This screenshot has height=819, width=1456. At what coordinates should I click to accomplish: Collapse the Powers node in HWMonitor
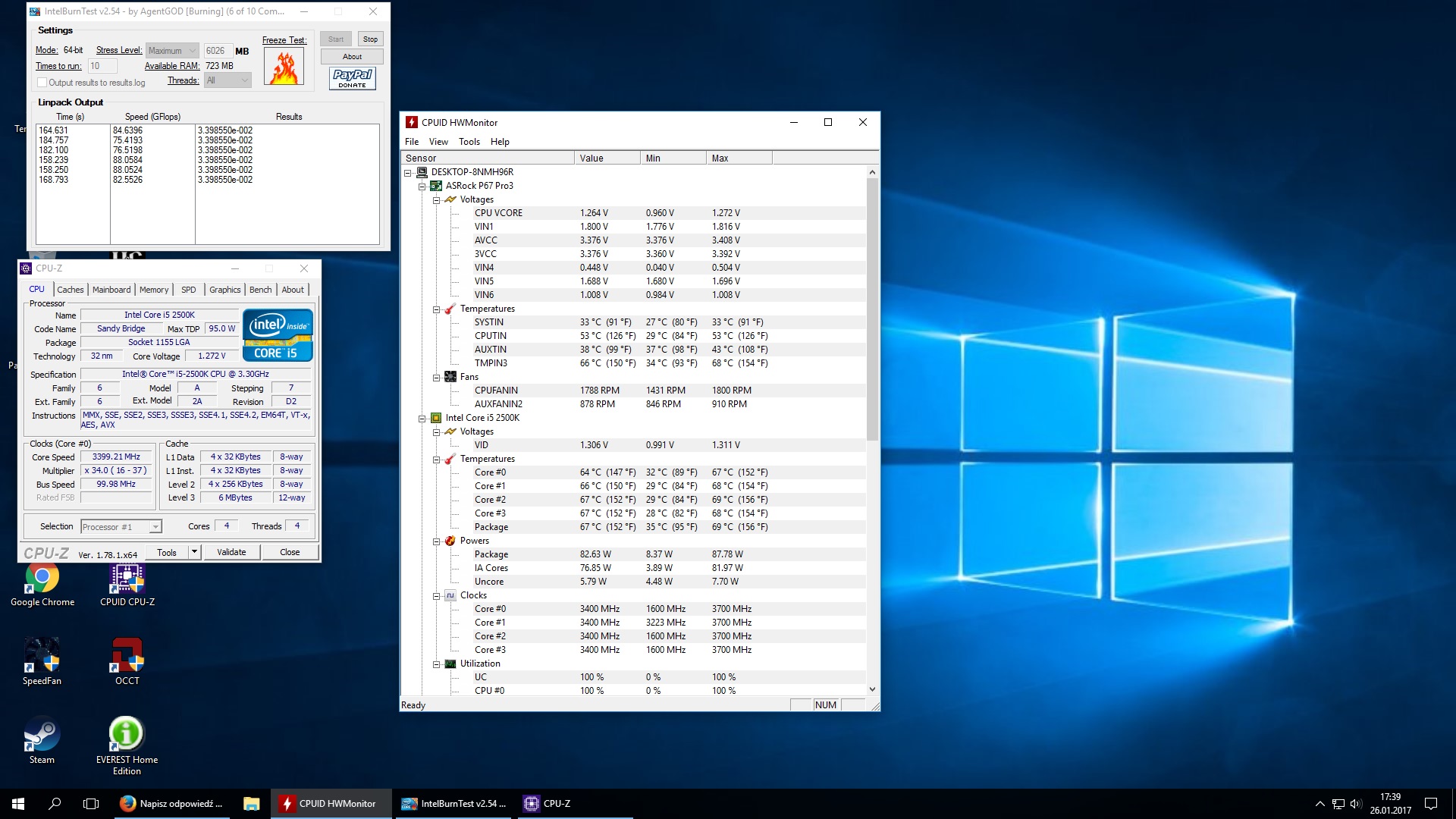point(437,541)
